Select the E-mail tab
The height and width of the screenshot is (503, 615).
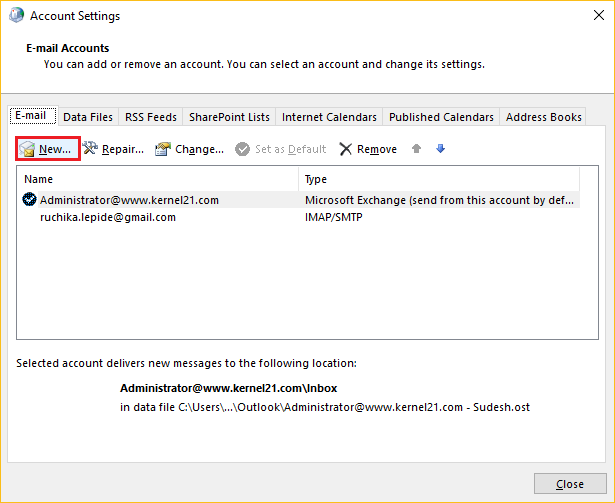tap(33, 116)
